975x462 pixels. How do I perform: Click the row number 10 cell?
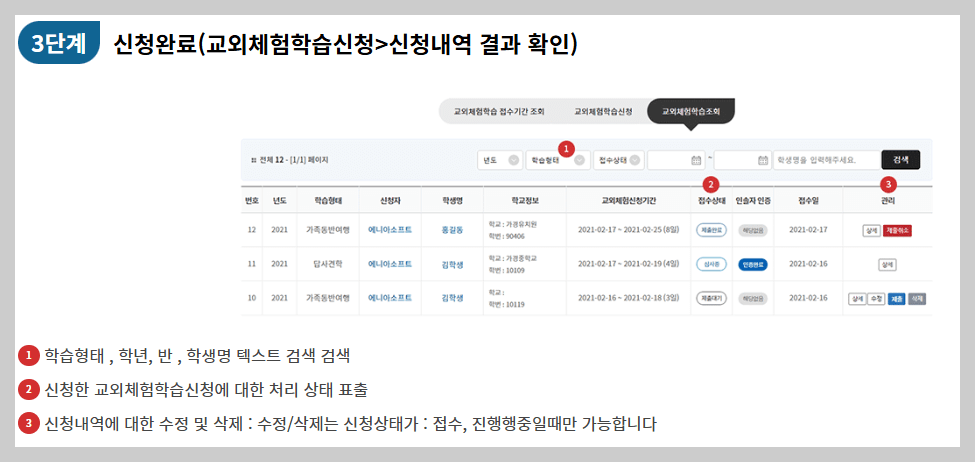tap(252, 298)
